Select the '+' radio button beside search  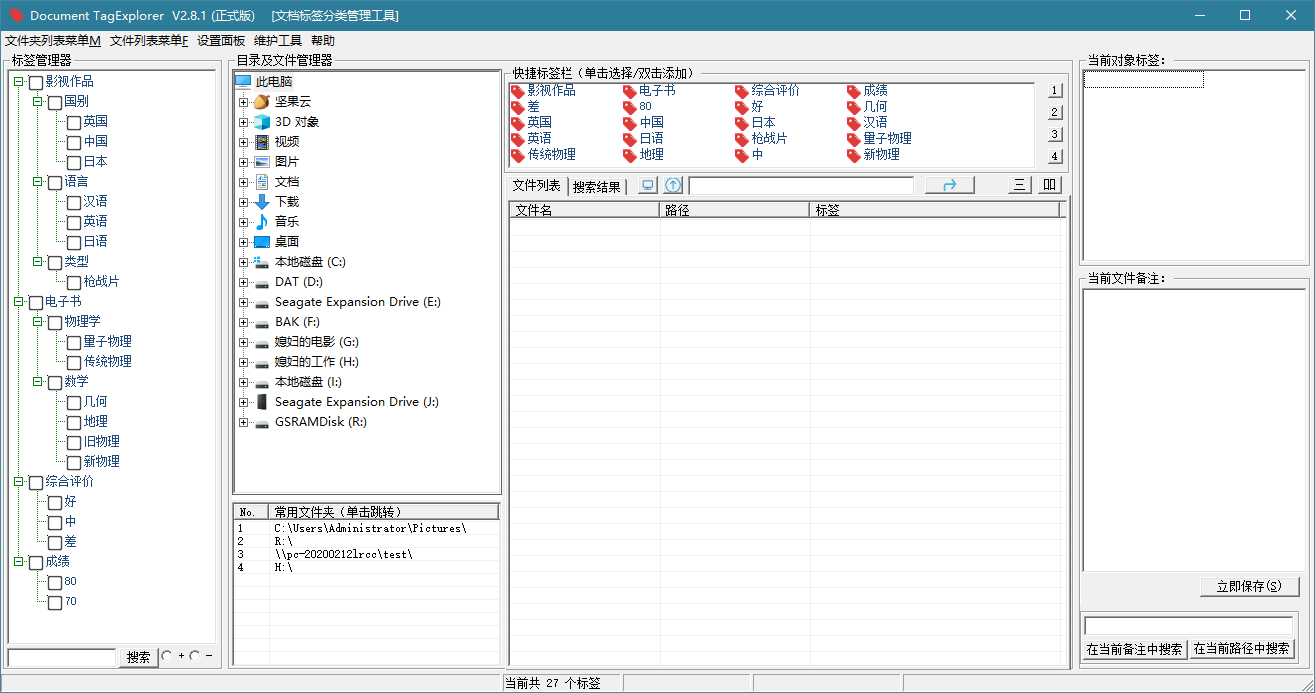[x=167, y=656]
